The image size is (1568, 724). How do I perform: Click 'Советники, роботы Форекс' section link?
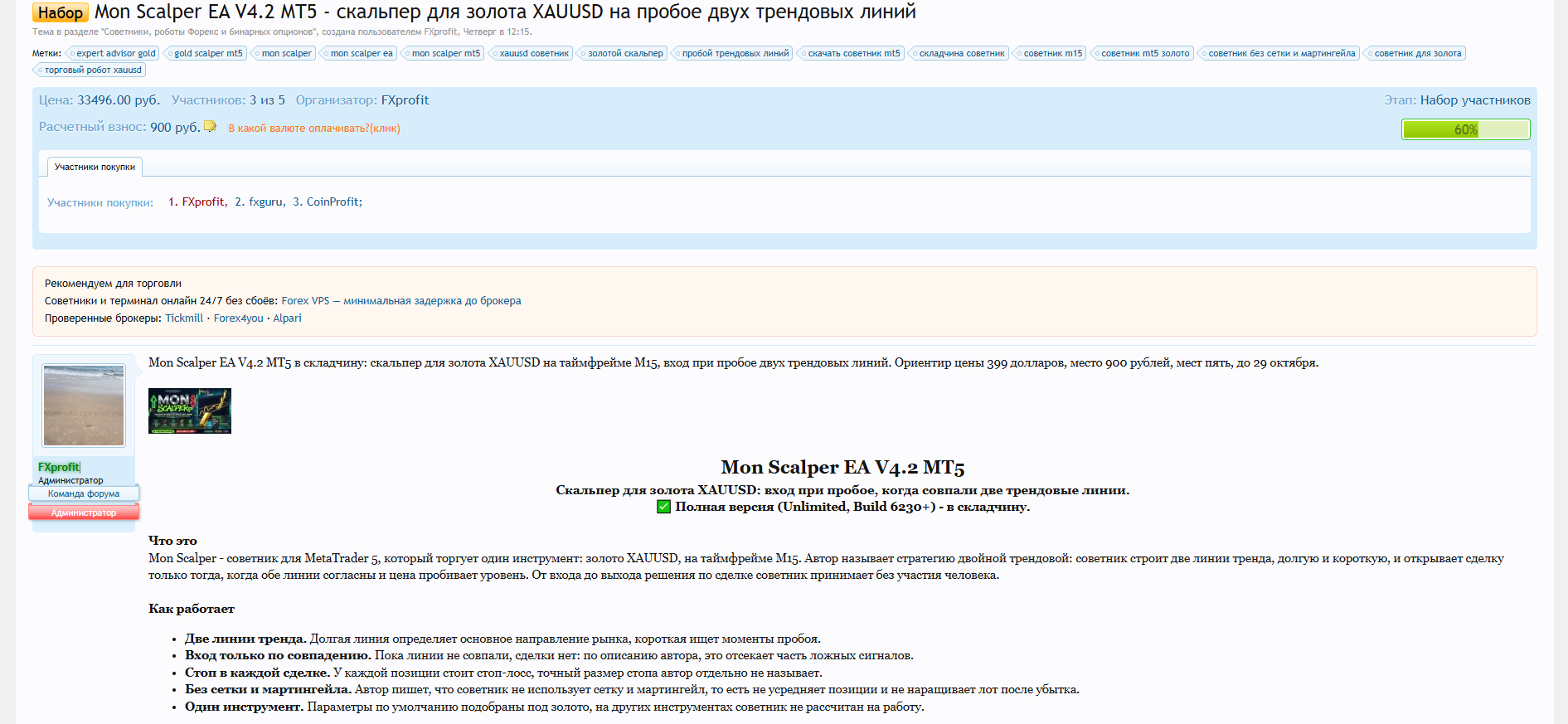point(207,32)
